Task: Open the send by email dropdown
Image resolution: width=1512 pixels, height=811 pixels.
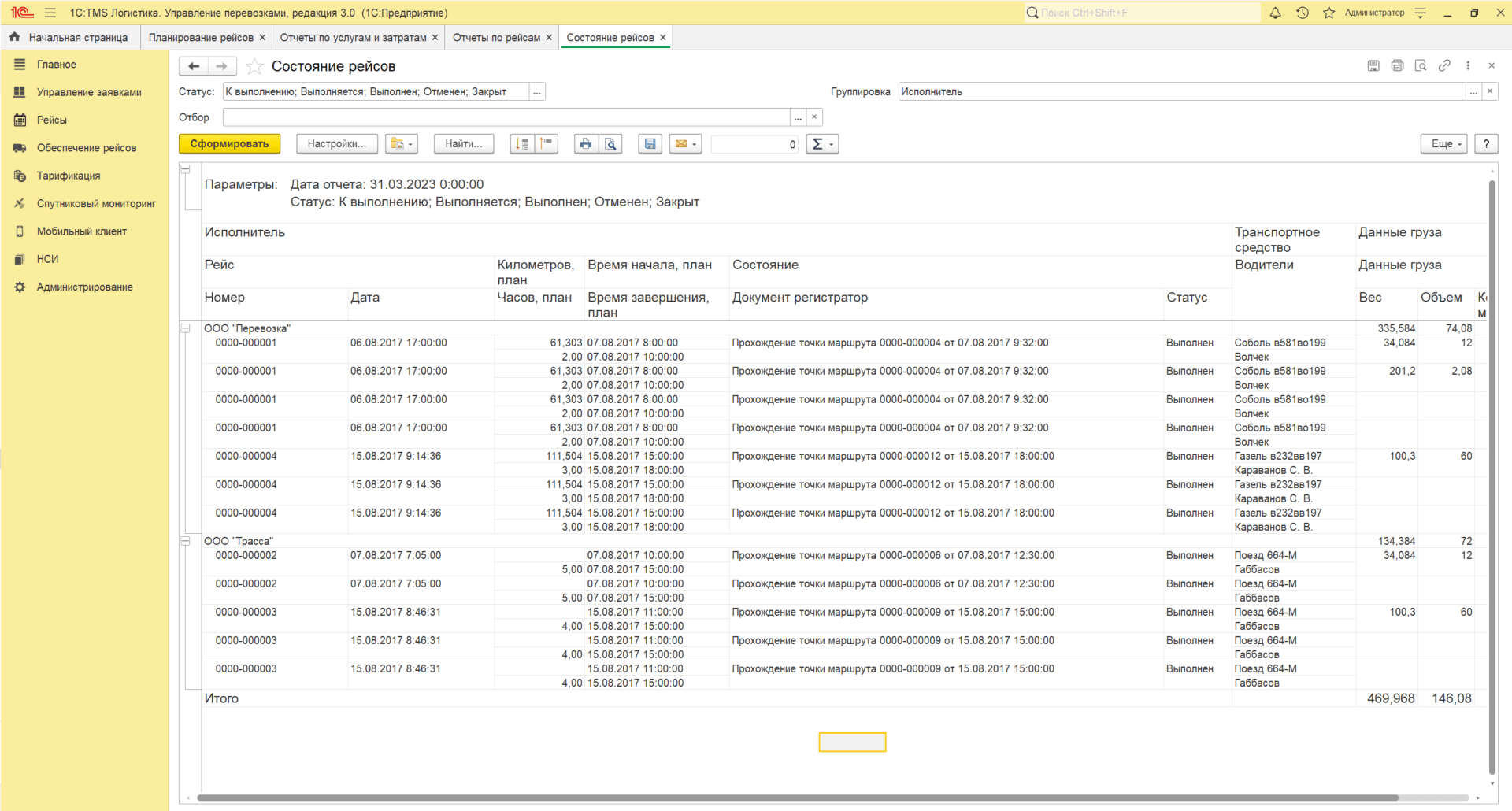Action: point(685,144)
